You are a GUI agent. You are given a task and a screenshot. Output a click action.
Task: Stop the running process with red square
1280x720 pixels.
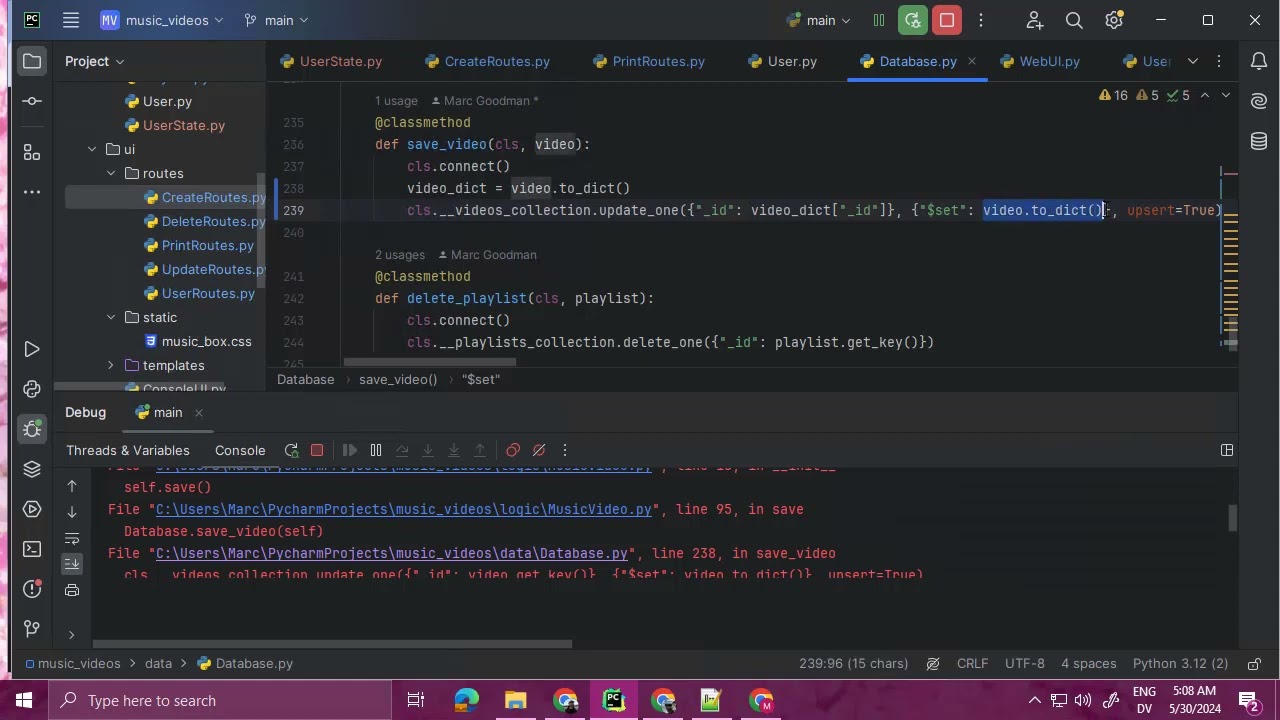947,20
